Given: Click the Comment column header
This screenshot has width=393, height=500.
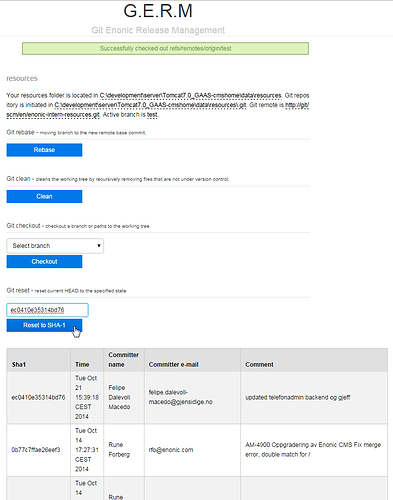Looking at the screenshot, I should (x=259, y=364).
